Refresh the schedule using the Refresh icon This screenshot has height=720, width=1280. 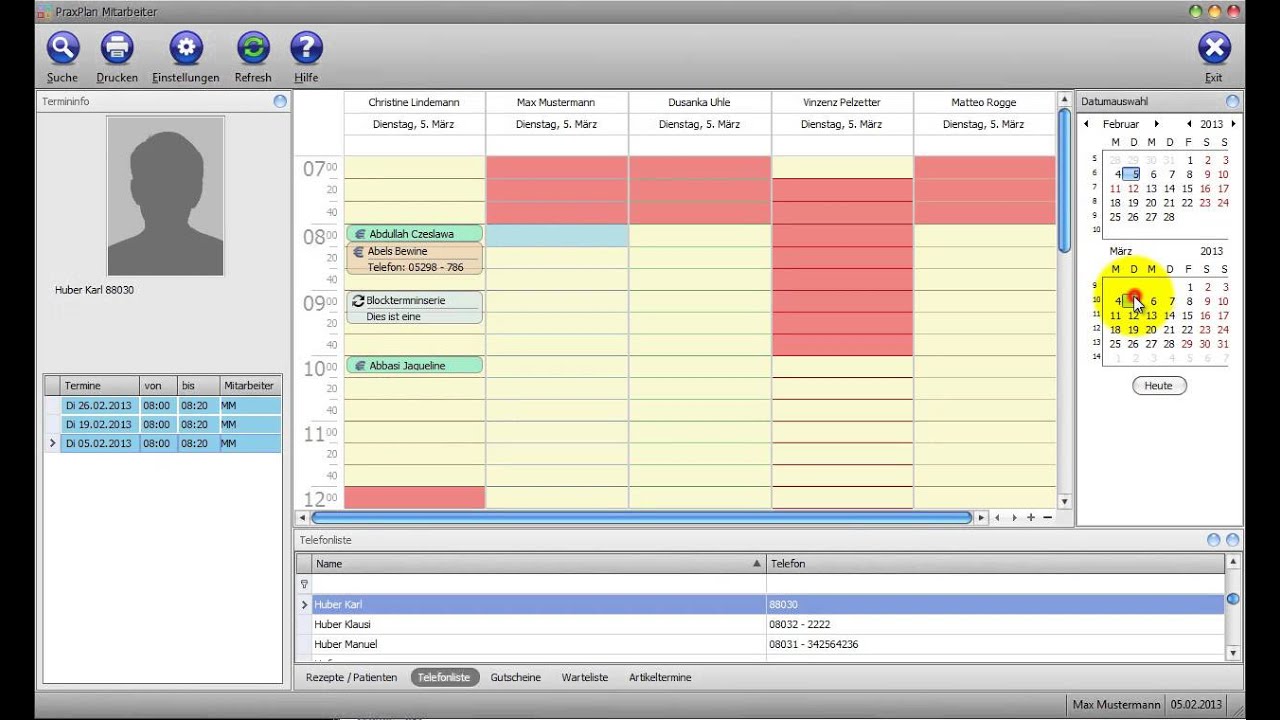pos(252,47)
